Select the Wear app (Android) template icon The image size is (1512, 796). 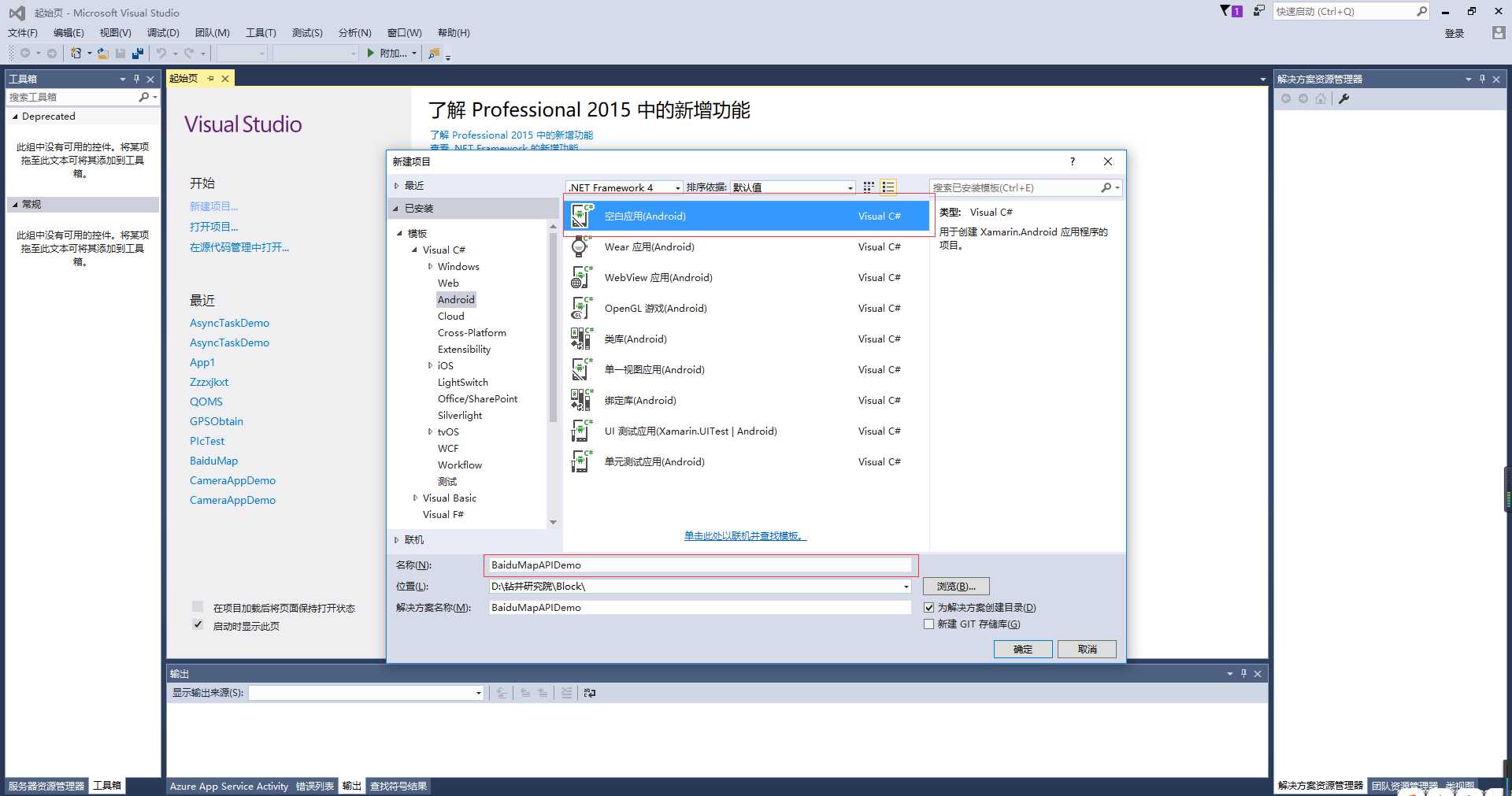580,246
